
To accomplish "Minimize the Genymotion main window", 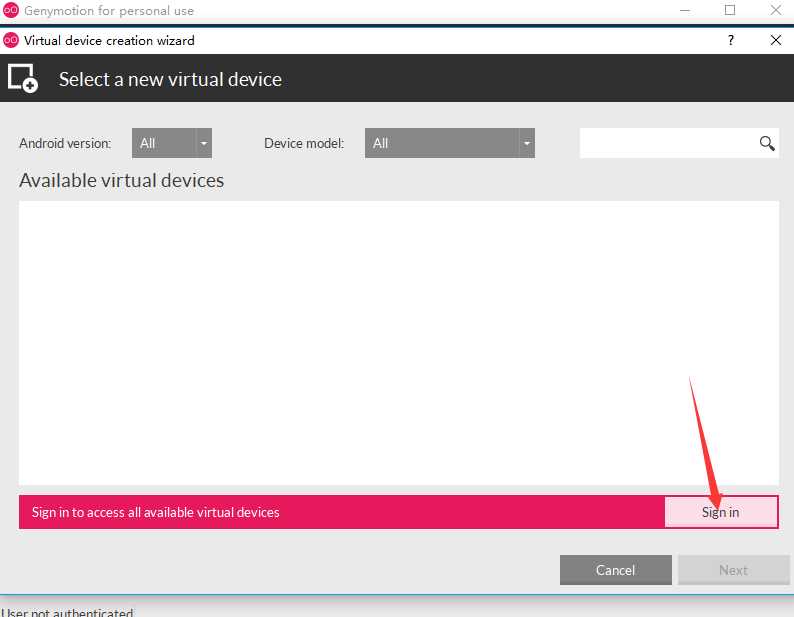I will coord(685,10).
